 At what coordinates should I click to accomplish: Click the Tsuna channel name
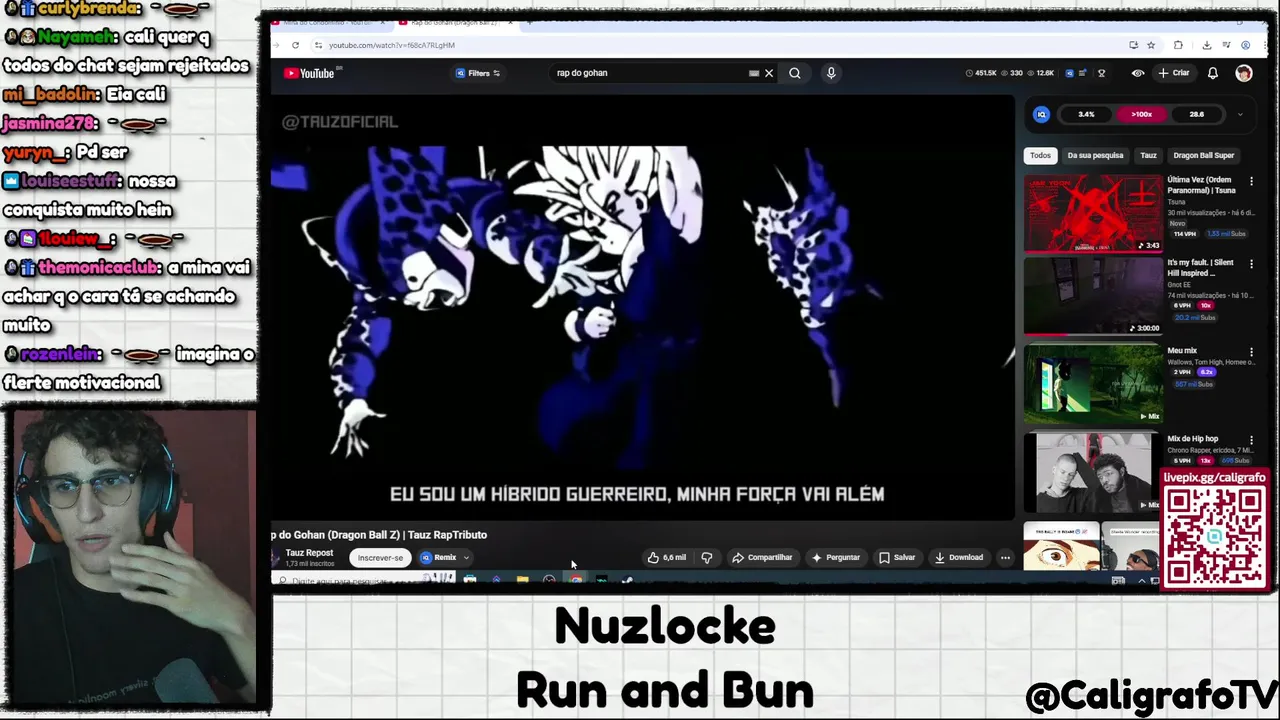(1176, 202)
